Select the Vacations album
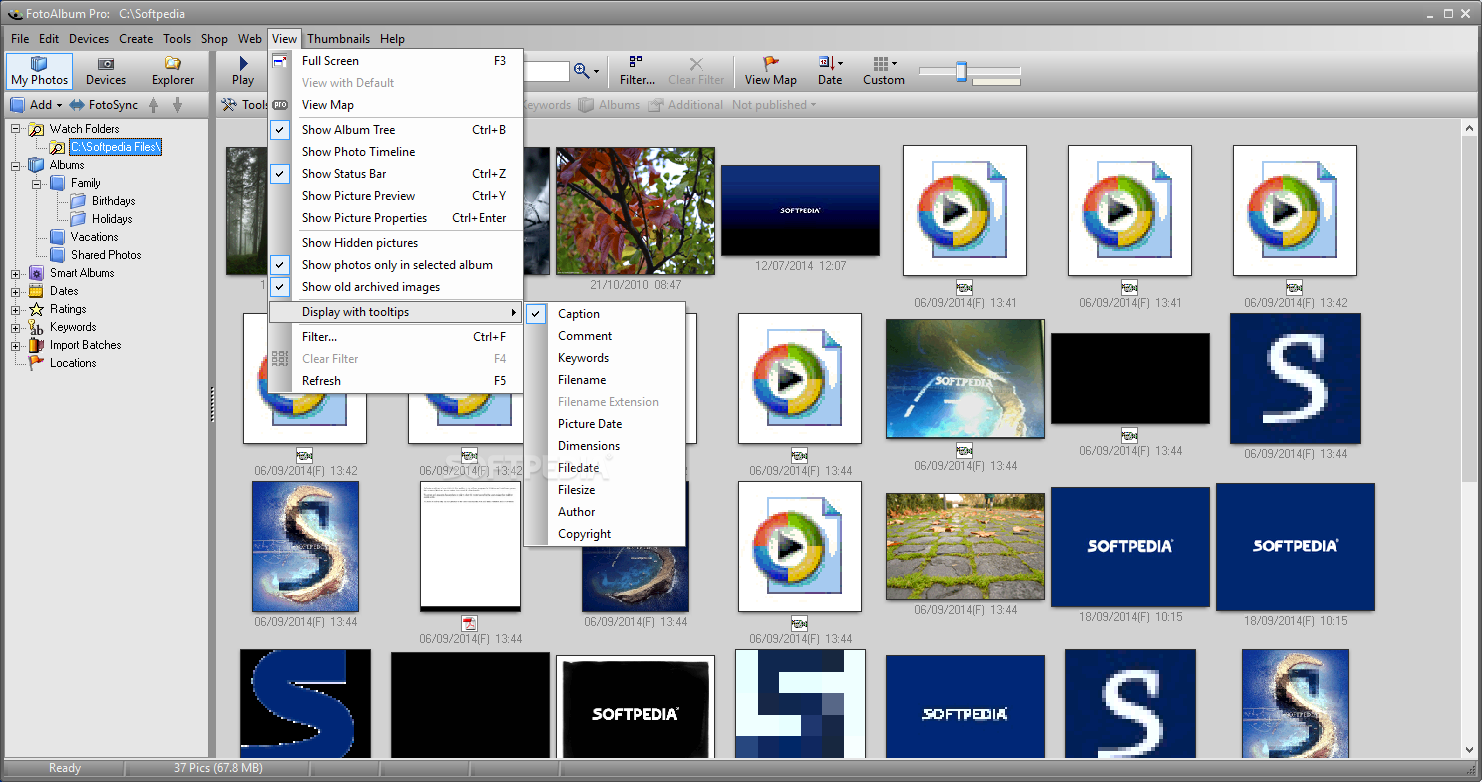Viewport: 1482px width, 782px height. tap(94, 237)
